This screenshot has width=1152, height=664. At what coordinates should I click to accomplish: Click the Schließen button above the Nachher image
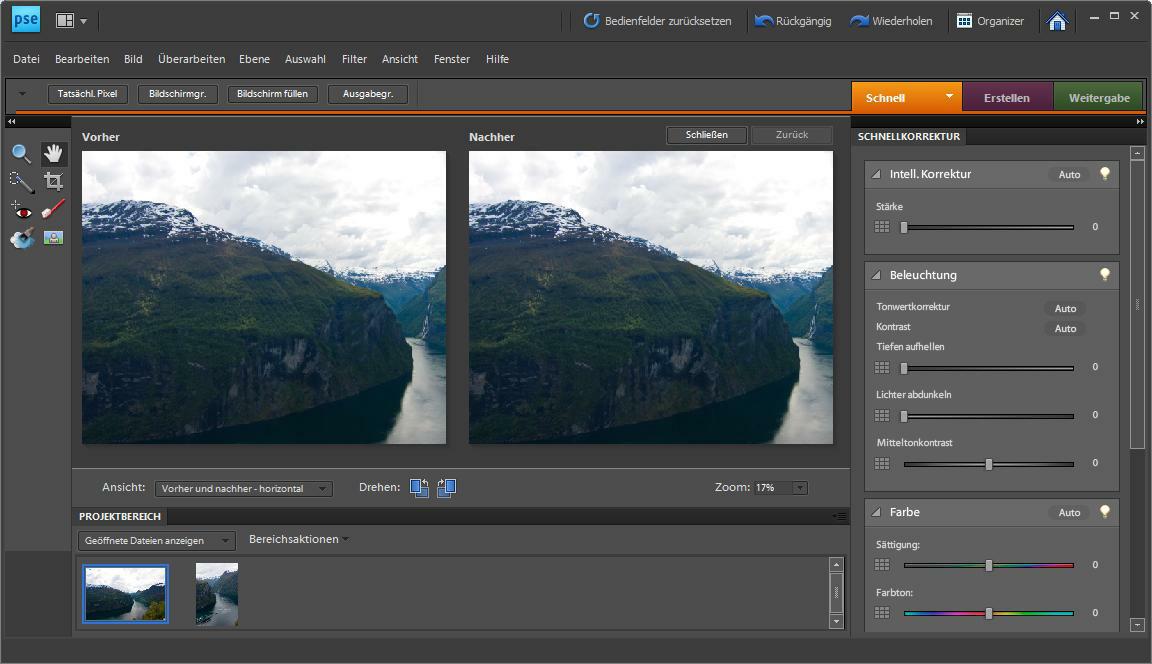pyautogui.click(x=706, y=134)
